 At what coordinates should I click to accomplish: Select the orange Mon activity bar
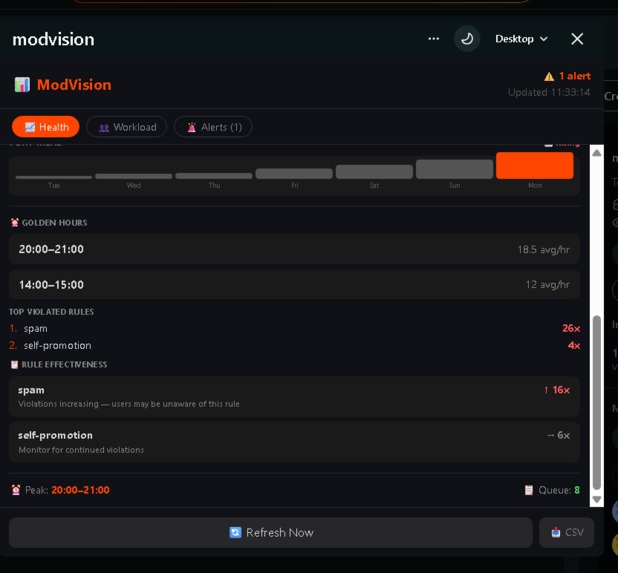pyautogui.click(x=535, y=166)
